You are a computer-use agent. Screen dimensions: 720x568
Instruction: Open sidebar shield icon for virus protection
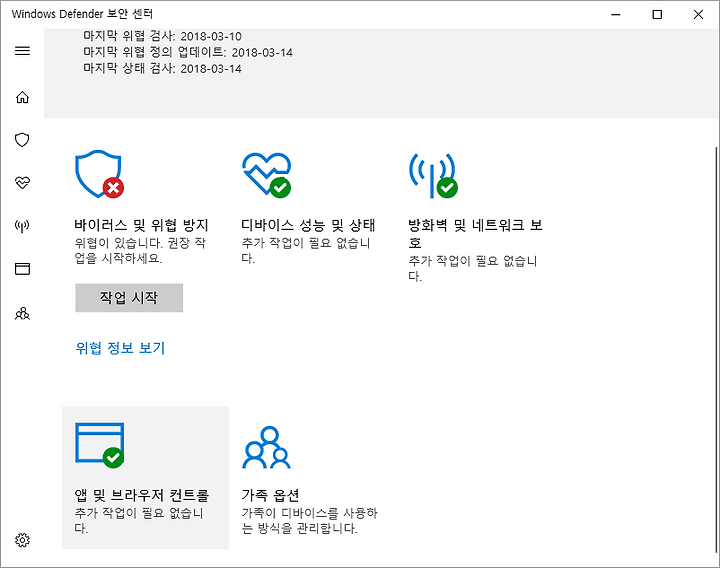(22, 140)
